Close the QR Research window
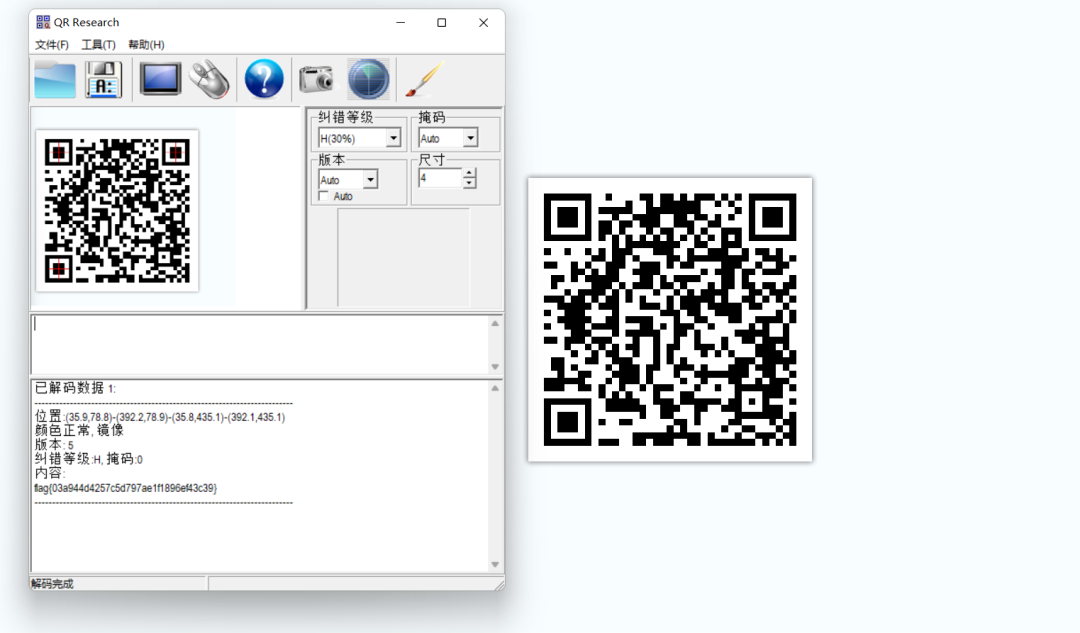Viewport: 1080px width, 633px height. click(484, 23)
